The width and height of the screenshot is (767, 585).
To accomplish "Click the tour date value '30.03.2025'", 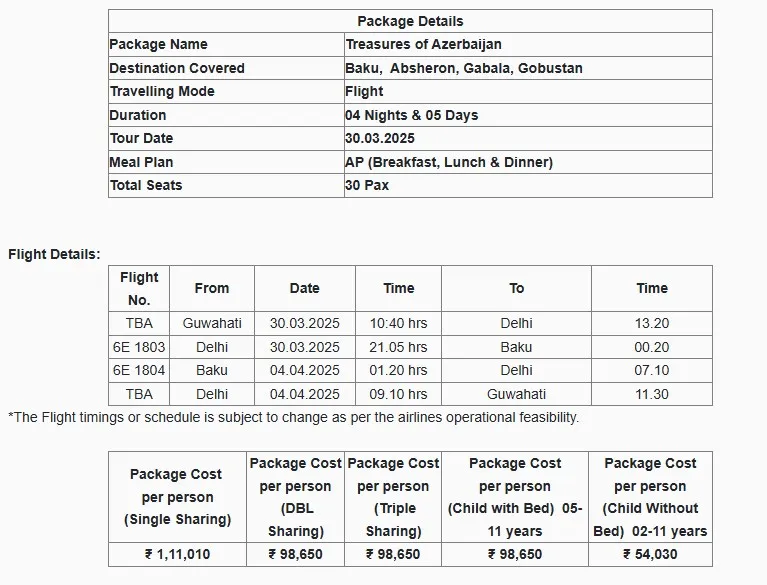I will pos(380,138).
